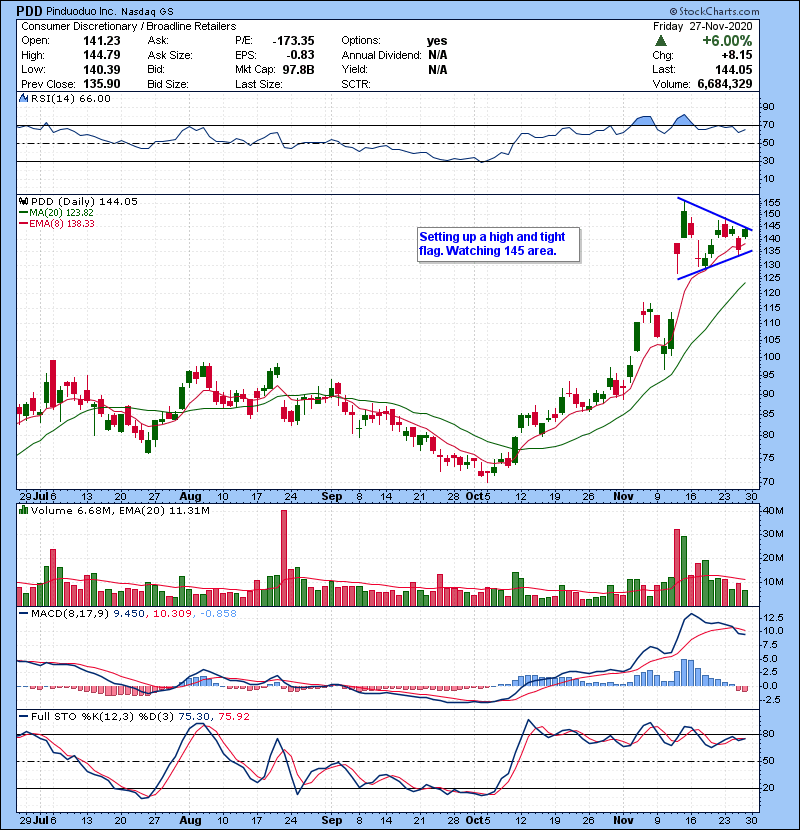This screenshot has height=830, width=800.
Task: Click the Nov label on price chart axis
Action: tap(623, 497)
